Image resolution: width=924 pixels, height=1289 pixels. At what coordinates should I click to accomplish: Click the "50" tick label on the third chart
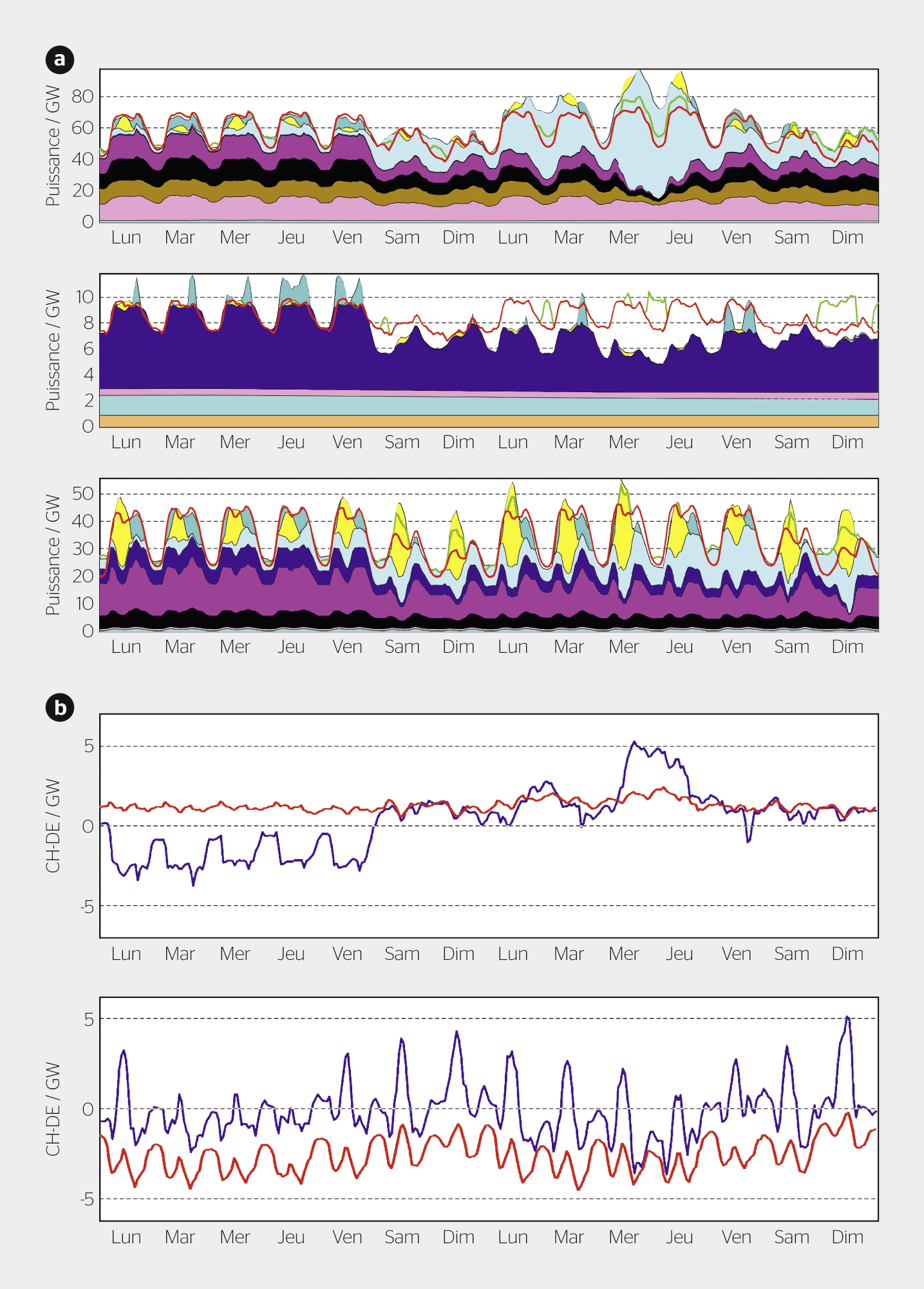coord(82,494)
